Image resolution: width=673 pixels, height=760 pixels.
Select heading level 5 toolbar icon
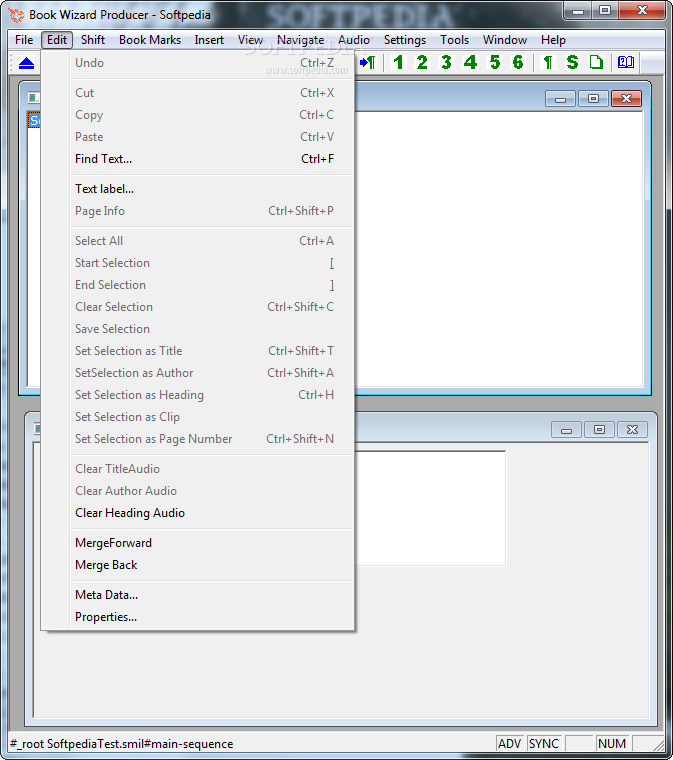pyautogui.click(x=494, y=63)
